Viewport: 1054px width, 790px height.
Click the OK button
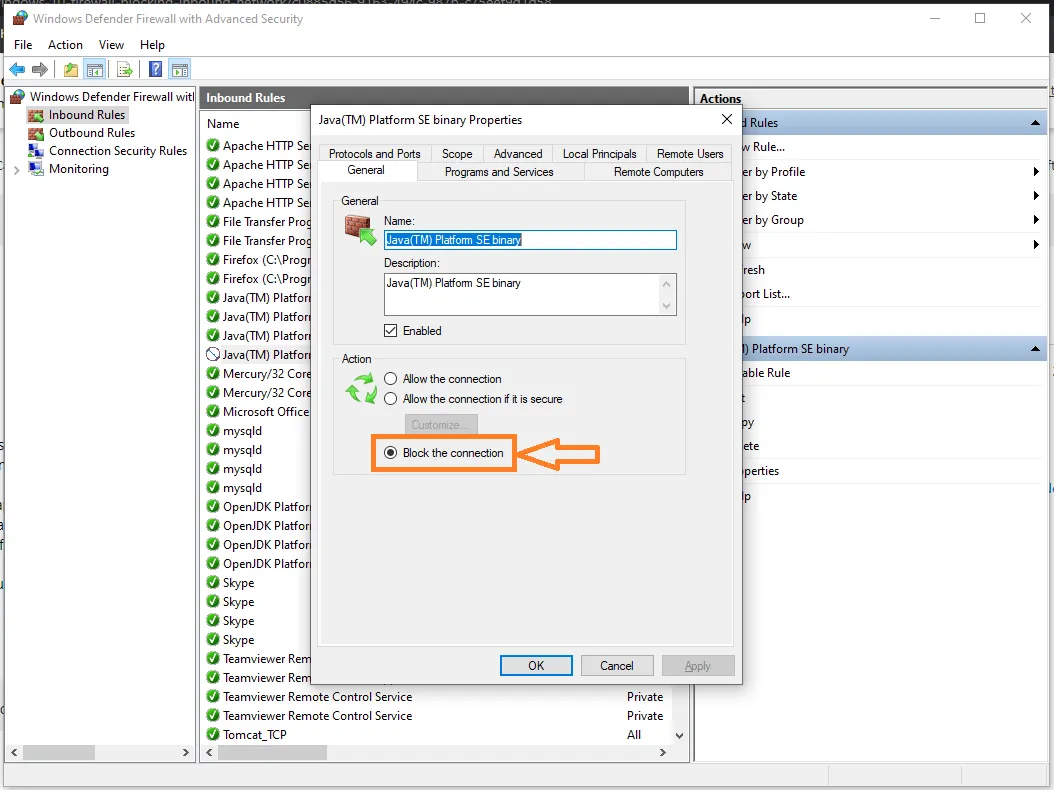(x=536, y=666)
